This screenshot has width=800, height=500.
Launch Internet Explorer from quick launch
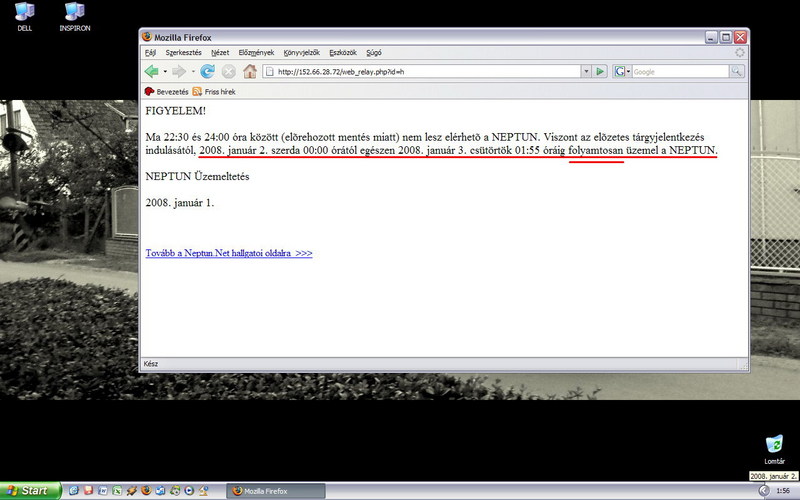[x=74, y=490]
